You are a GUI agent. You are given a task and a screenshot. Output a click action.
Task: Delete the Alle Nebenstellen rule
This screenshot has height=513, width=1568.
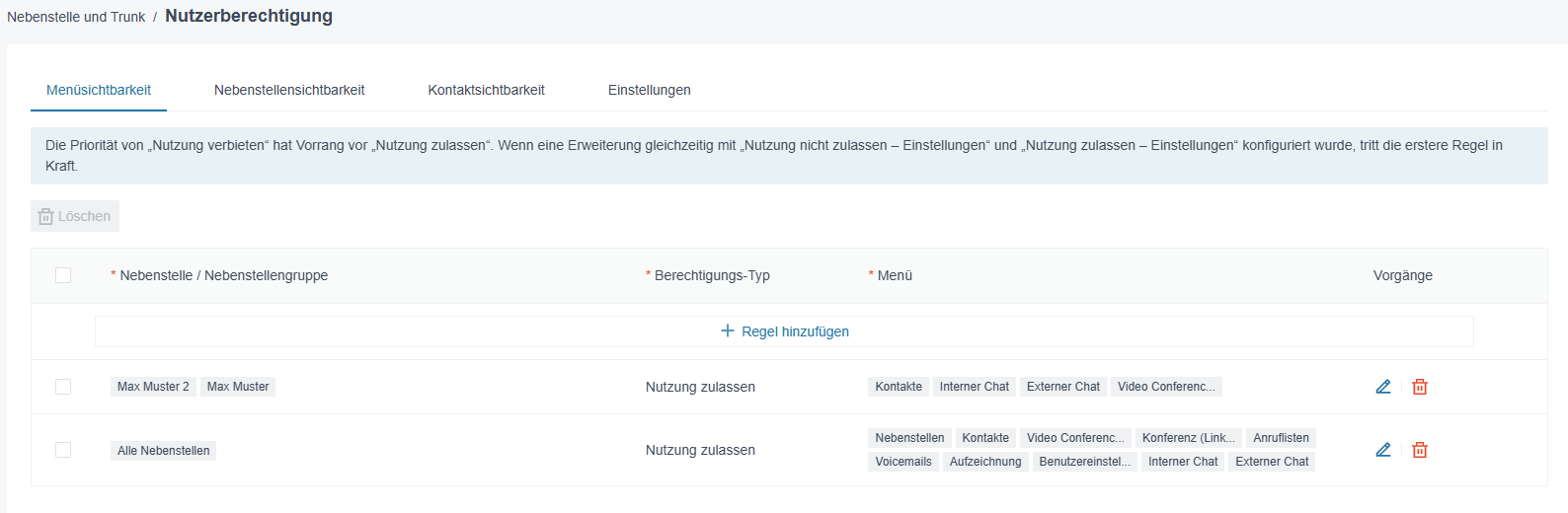click(x=1420, y=450)
